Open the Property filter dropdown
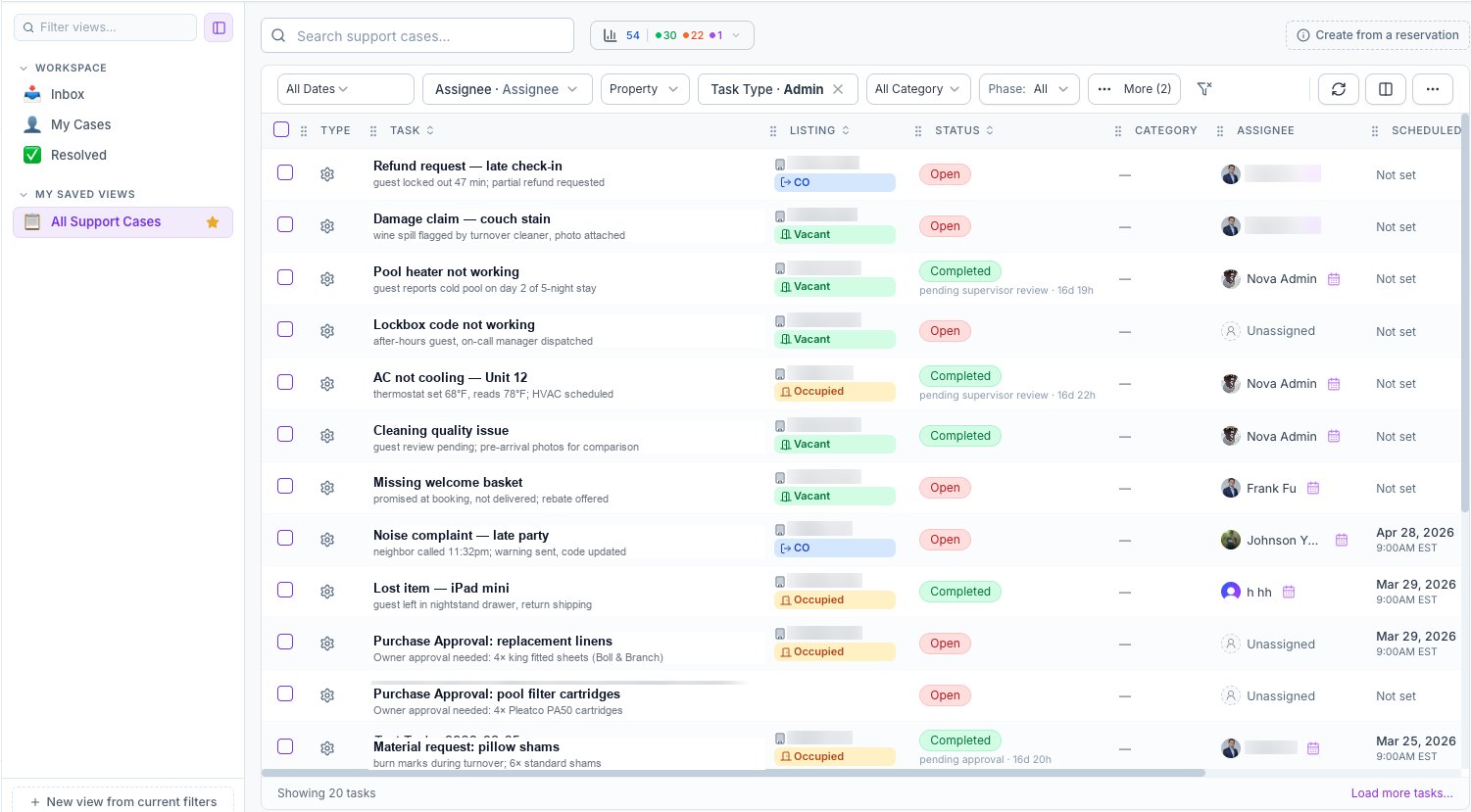The image size is (1471, 812). tap(645, 89)
